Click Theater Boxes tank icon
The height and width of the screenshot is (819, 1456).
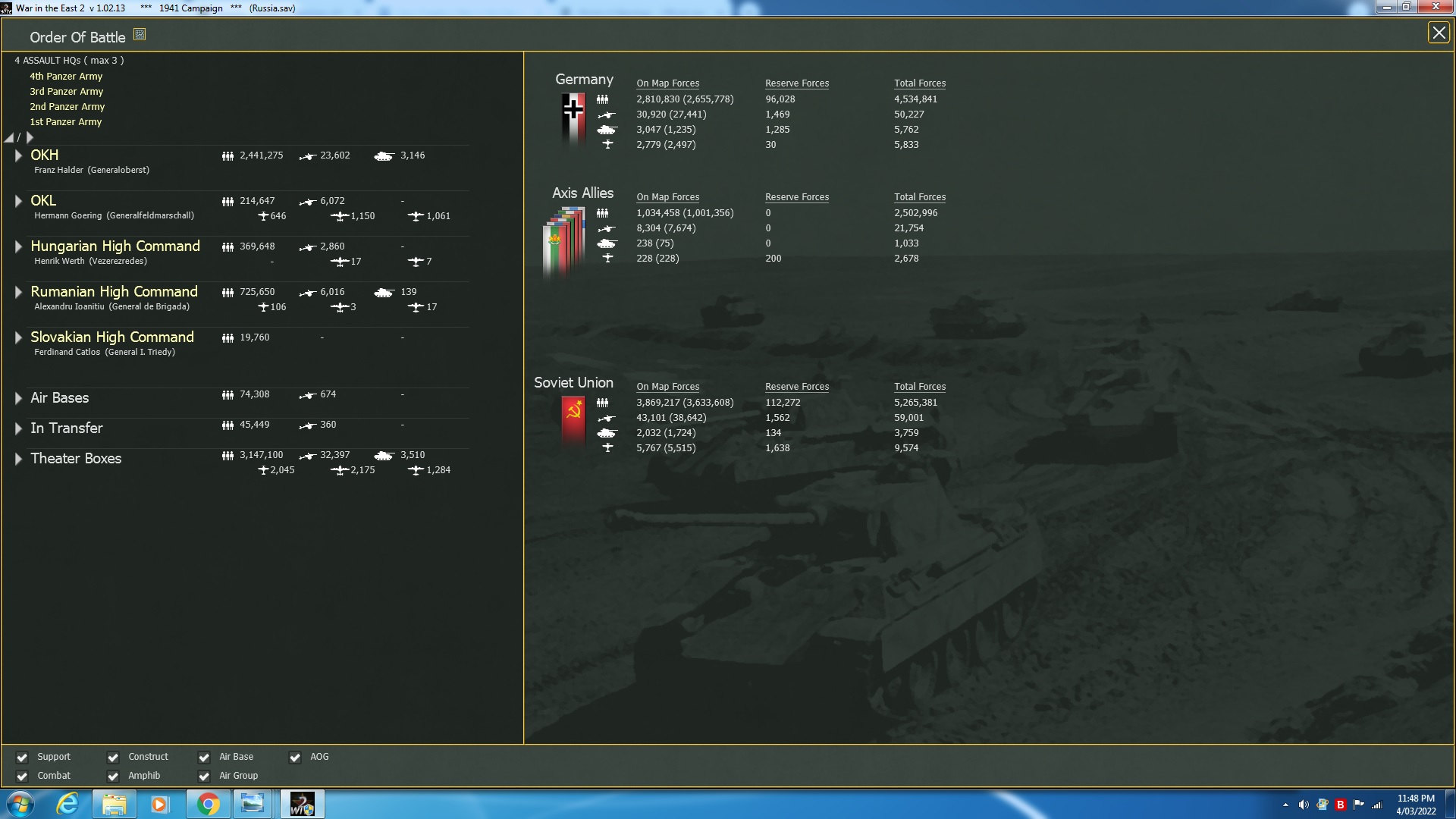pyautogui.click(x=384, y=456)
